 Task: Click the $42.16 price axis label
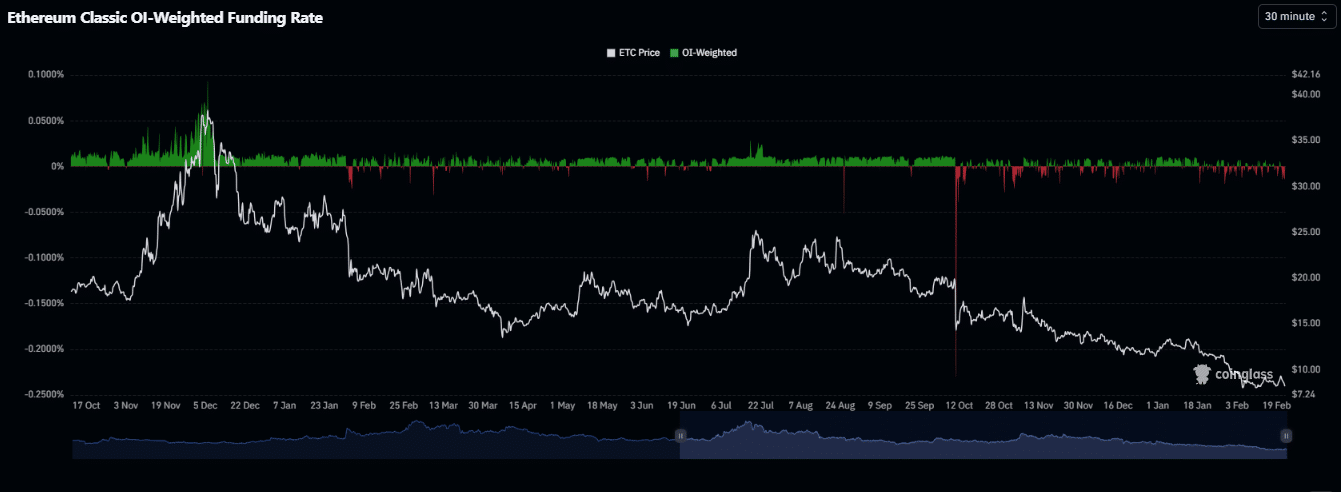point(1307,75)
